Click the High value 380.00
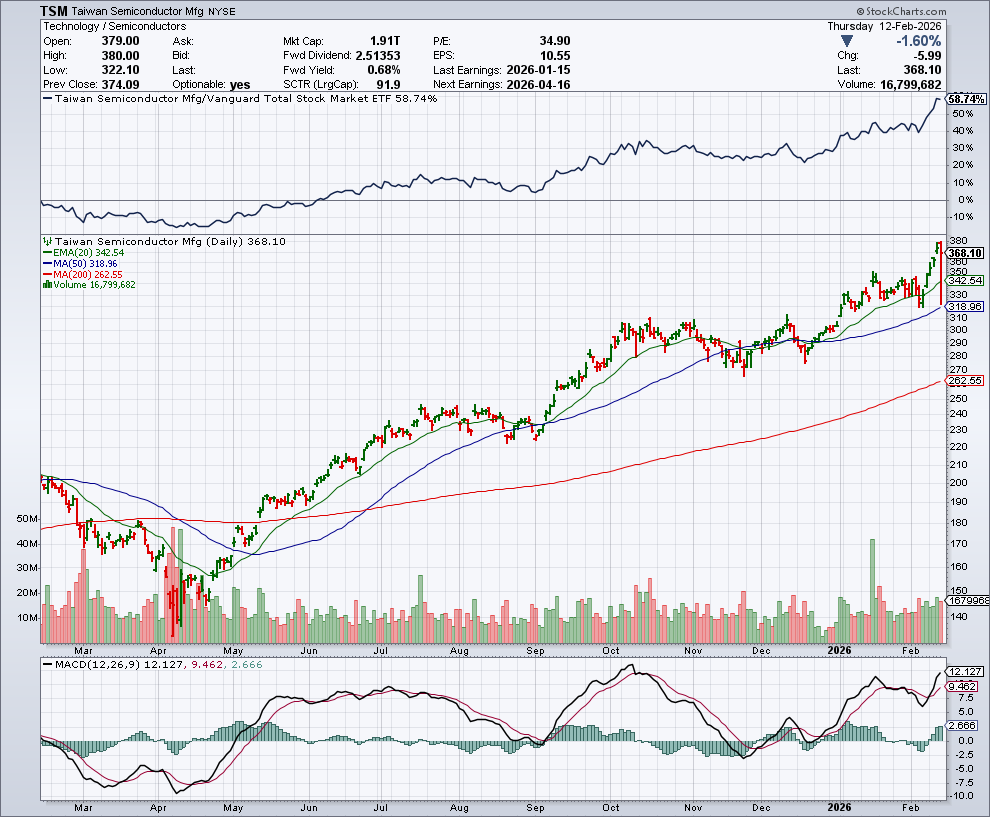Screen dimensions: 990x817 pyautogui.click(x=121, y=56)
